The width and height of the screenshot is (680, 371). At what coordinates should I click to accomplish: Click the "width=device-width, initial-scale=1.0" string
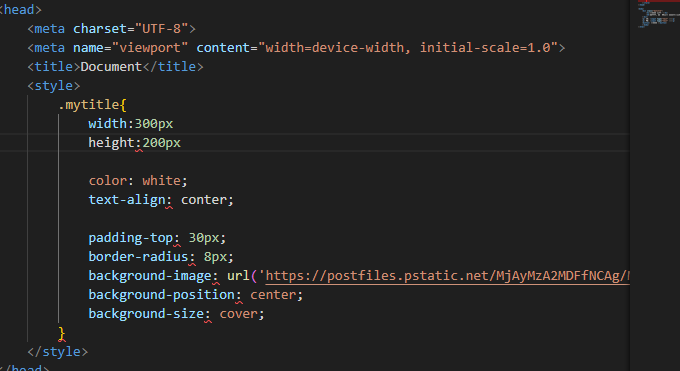[x=408, y=48]
